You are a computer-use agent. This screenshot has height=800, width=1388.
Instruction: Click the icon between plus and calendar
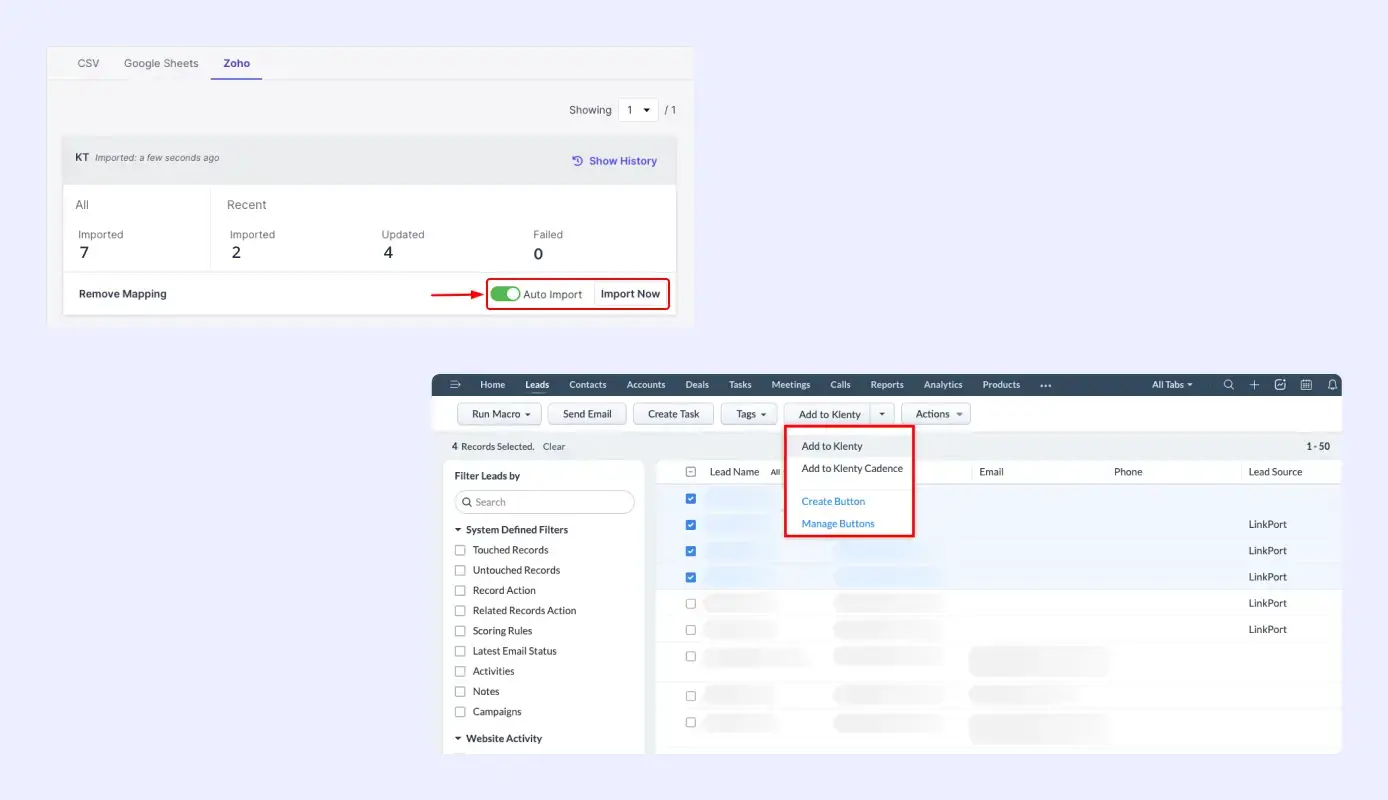tap(1280, 385)
